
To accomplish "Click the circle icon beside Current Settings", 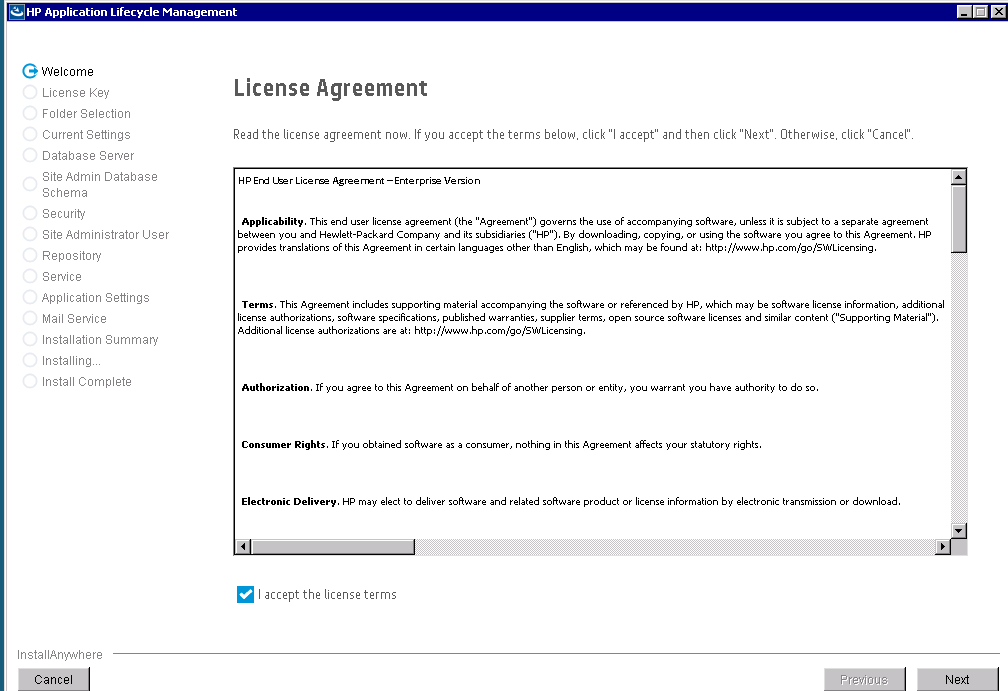I will tap(30, 134).
